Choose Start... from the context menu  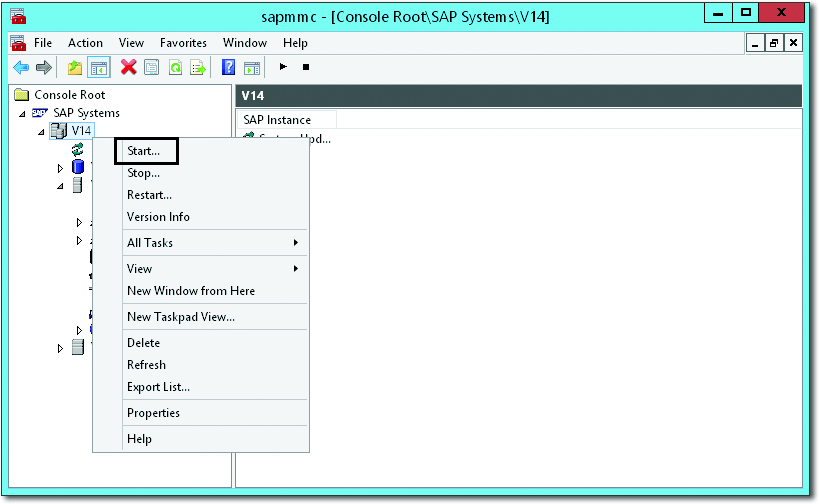coord(146,151)
